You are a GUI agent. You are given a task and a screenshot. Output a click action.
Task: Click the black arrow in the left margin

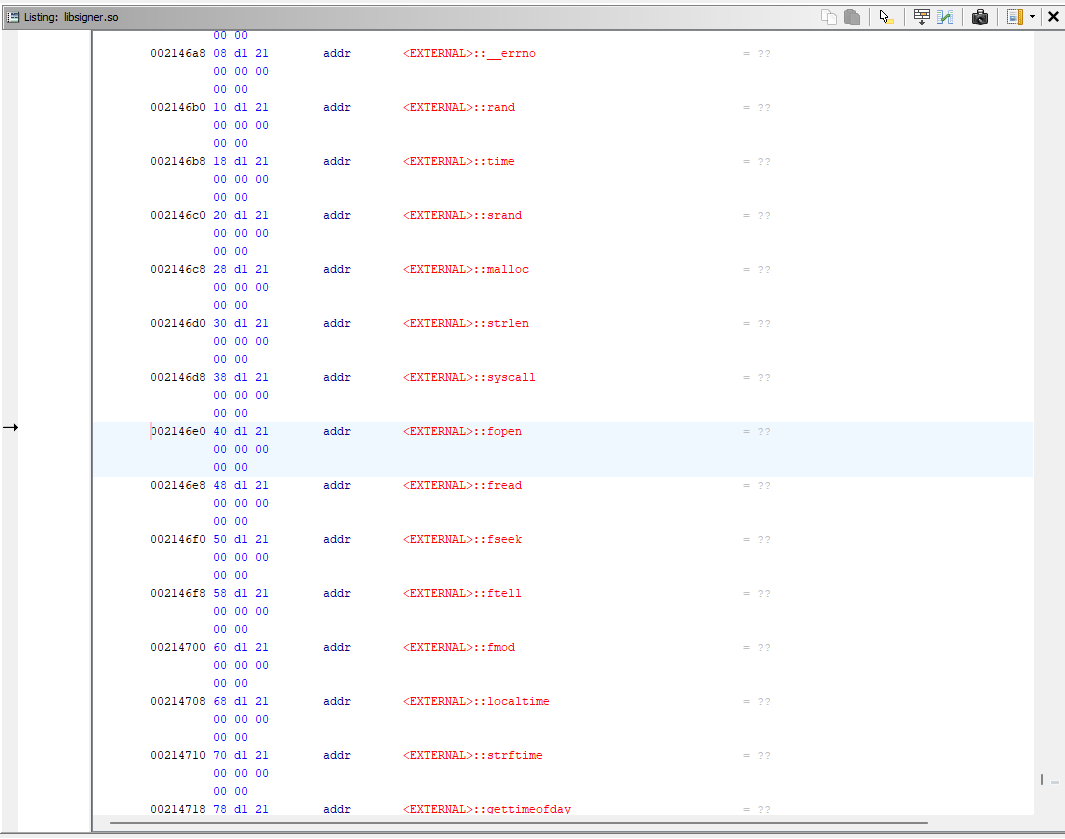pyautogui.click(x=10, y=428)
